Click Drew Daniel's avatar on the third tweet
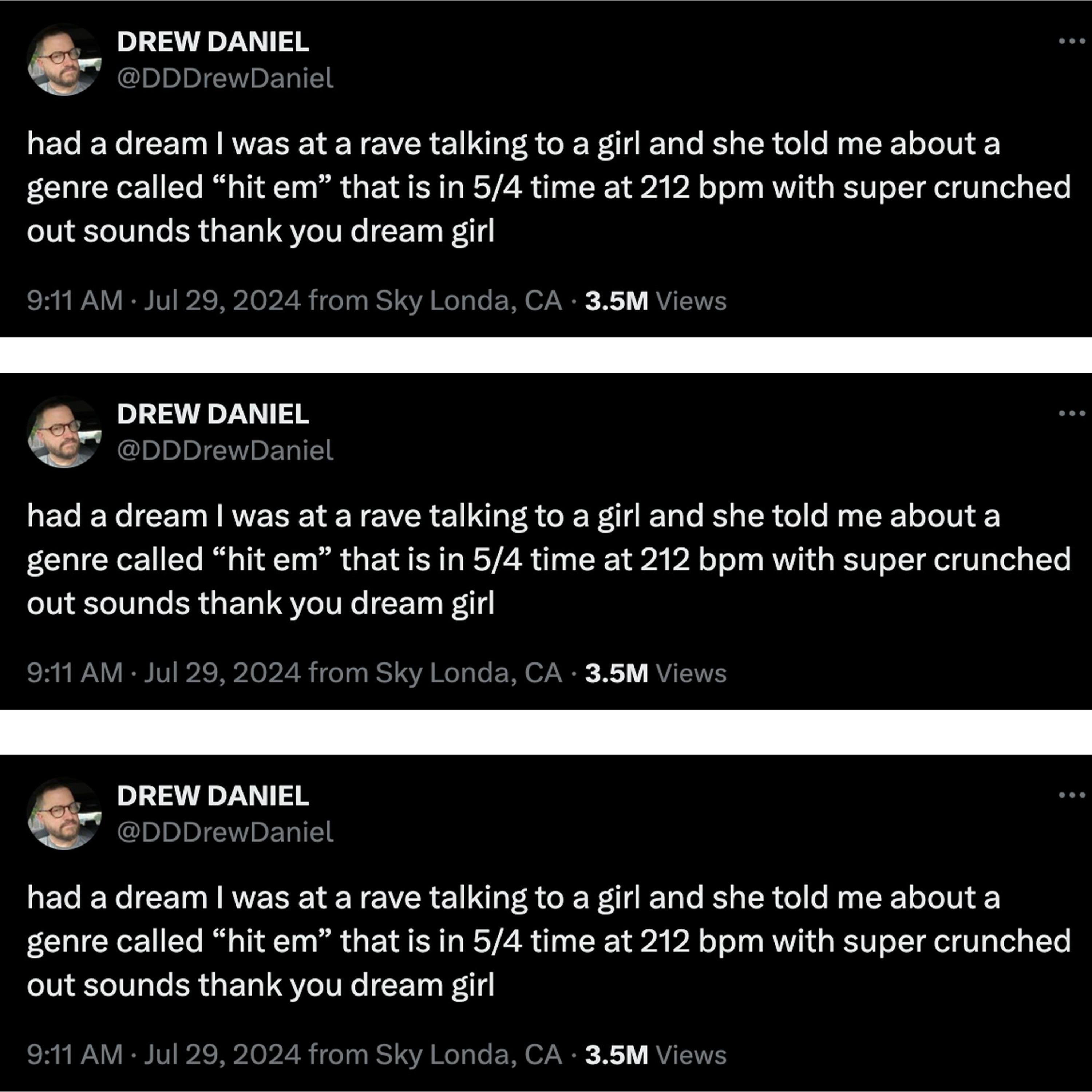 (x=64, y=813)
